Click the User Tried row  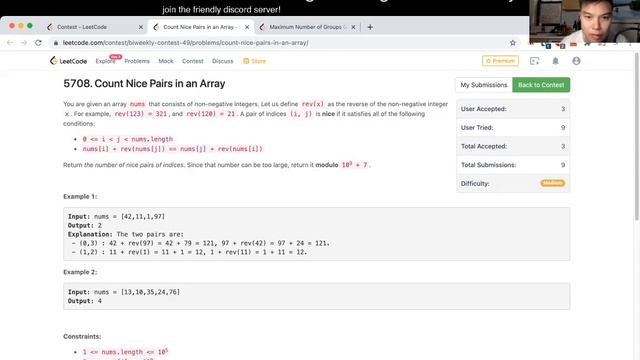(x=513, y=128)
